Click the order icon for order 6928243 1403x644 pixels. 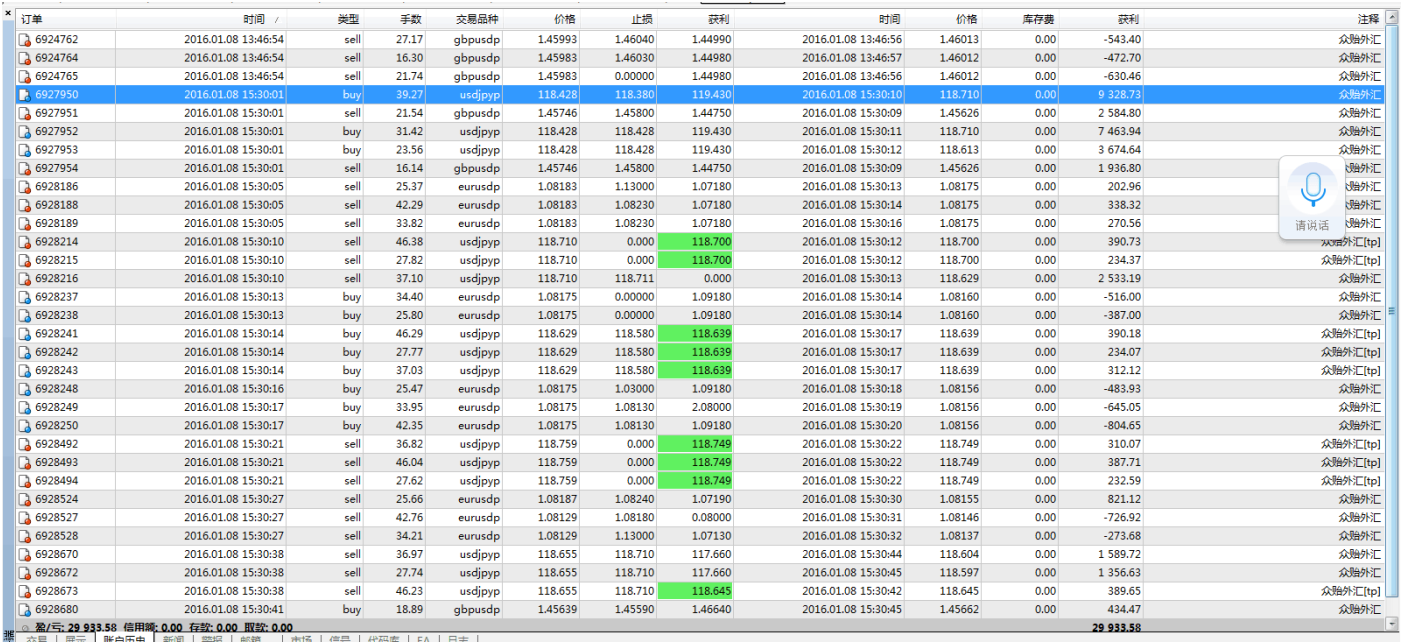click(x=25, y=371)
